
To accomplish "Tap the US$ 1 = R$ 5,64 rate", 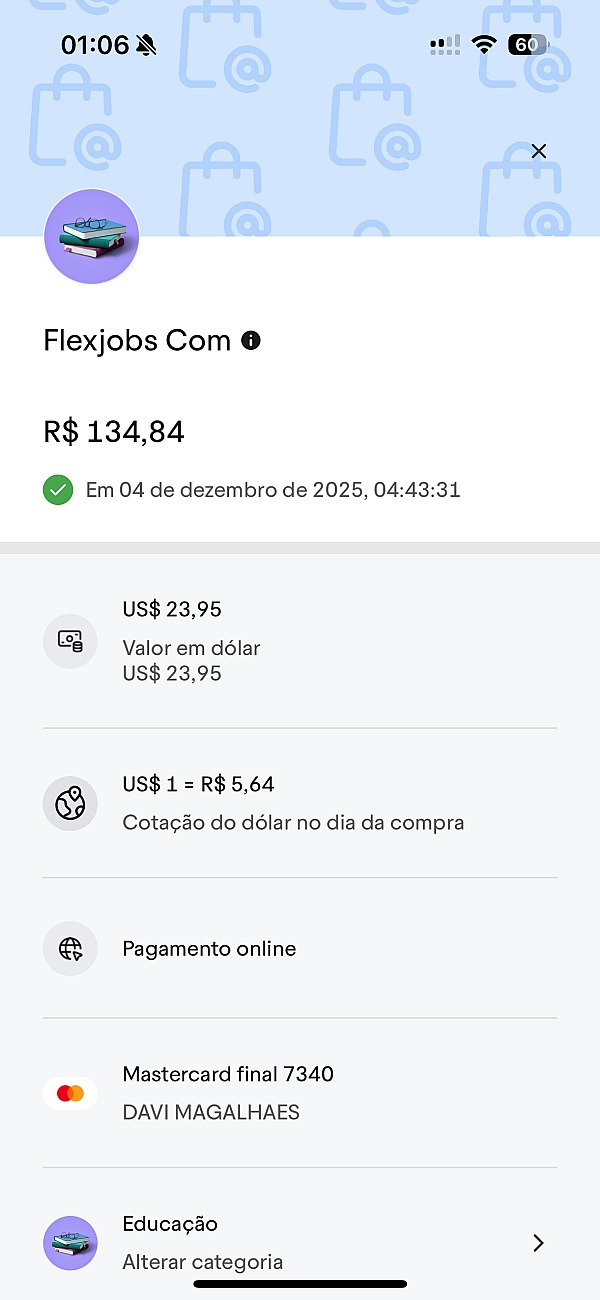I will (198, 784).
